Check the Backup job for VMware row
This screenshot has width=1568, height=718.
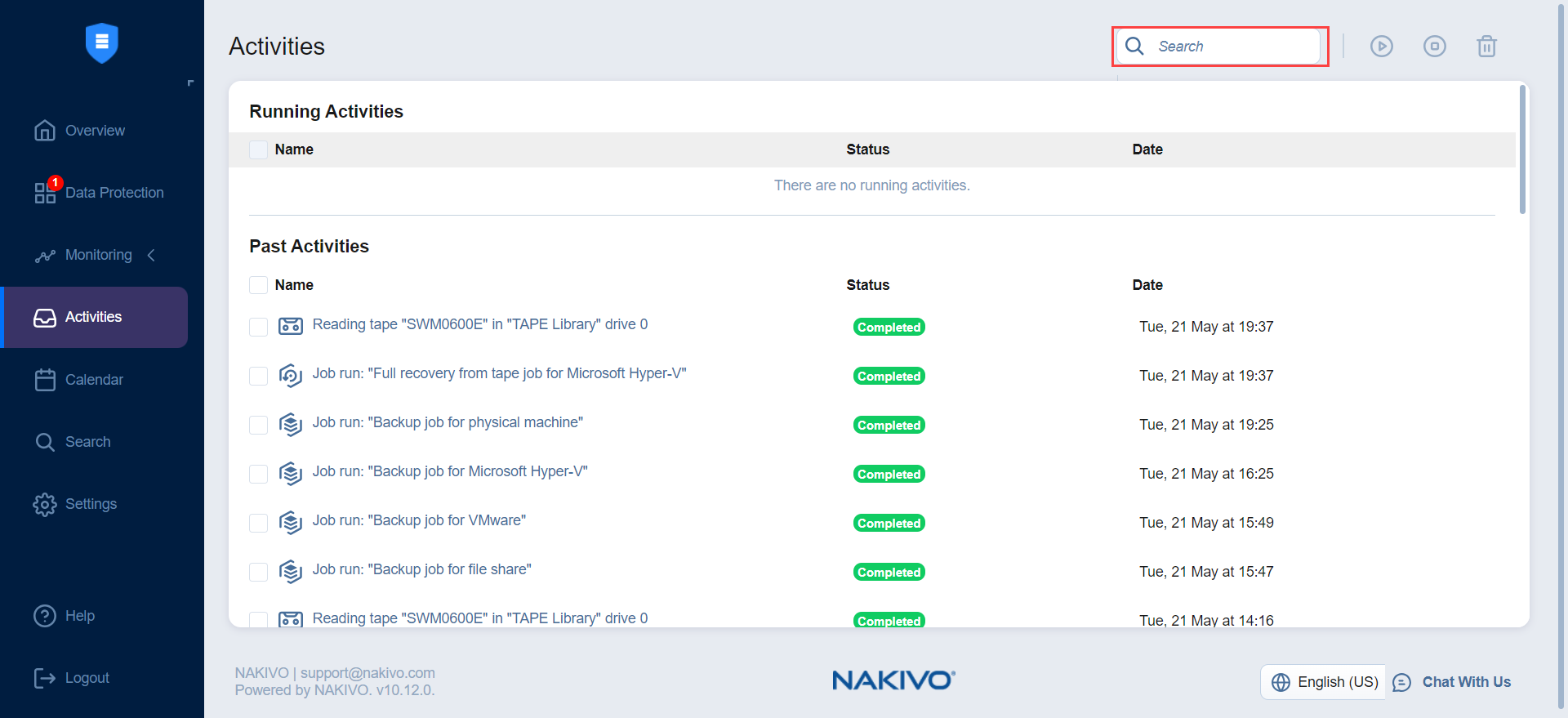pos(258,523)
